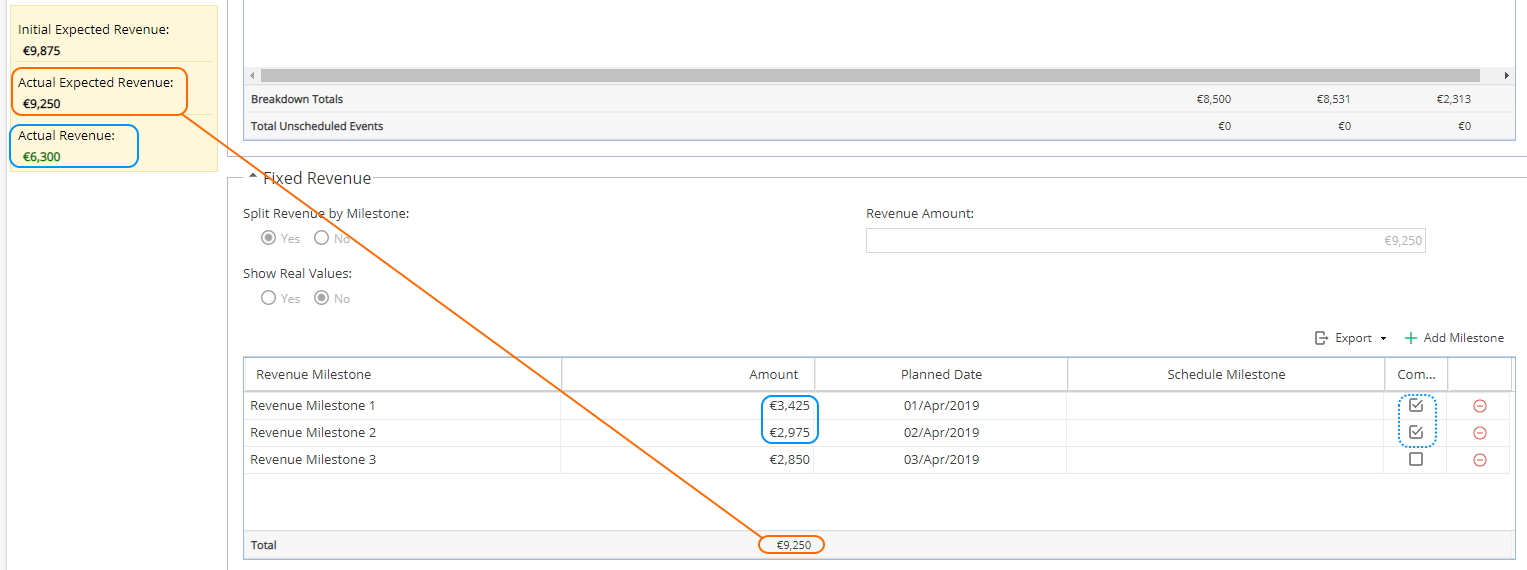This screenshot has width=1527, height=570.
Task: Click planned date 02/Apr/2019
Action: click(941, 433)
